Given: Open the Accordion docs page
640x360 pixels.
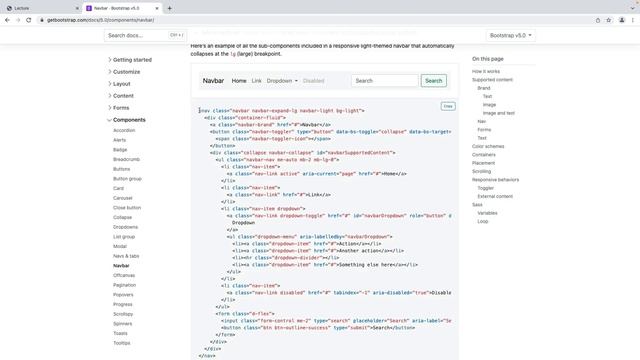Looking at the screenshot, I should 124,130.
